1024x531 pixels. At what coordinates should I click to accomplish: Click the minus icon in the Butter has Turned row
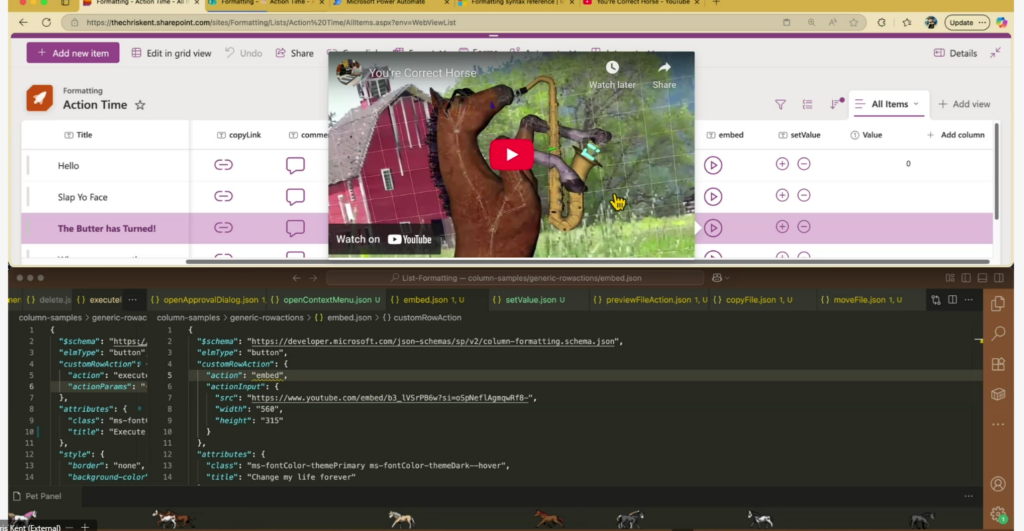[804, 227]
